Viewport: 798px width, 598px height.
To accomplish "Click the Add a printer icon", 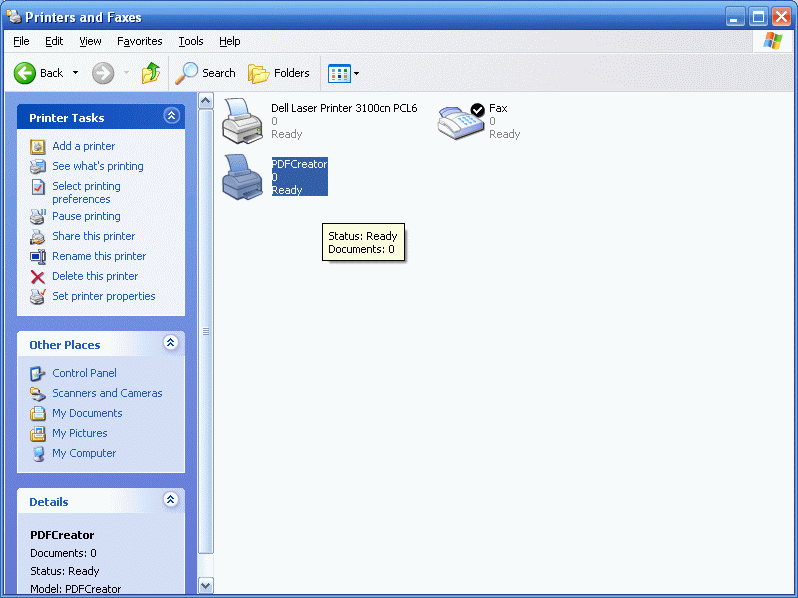I will (38, 147).
